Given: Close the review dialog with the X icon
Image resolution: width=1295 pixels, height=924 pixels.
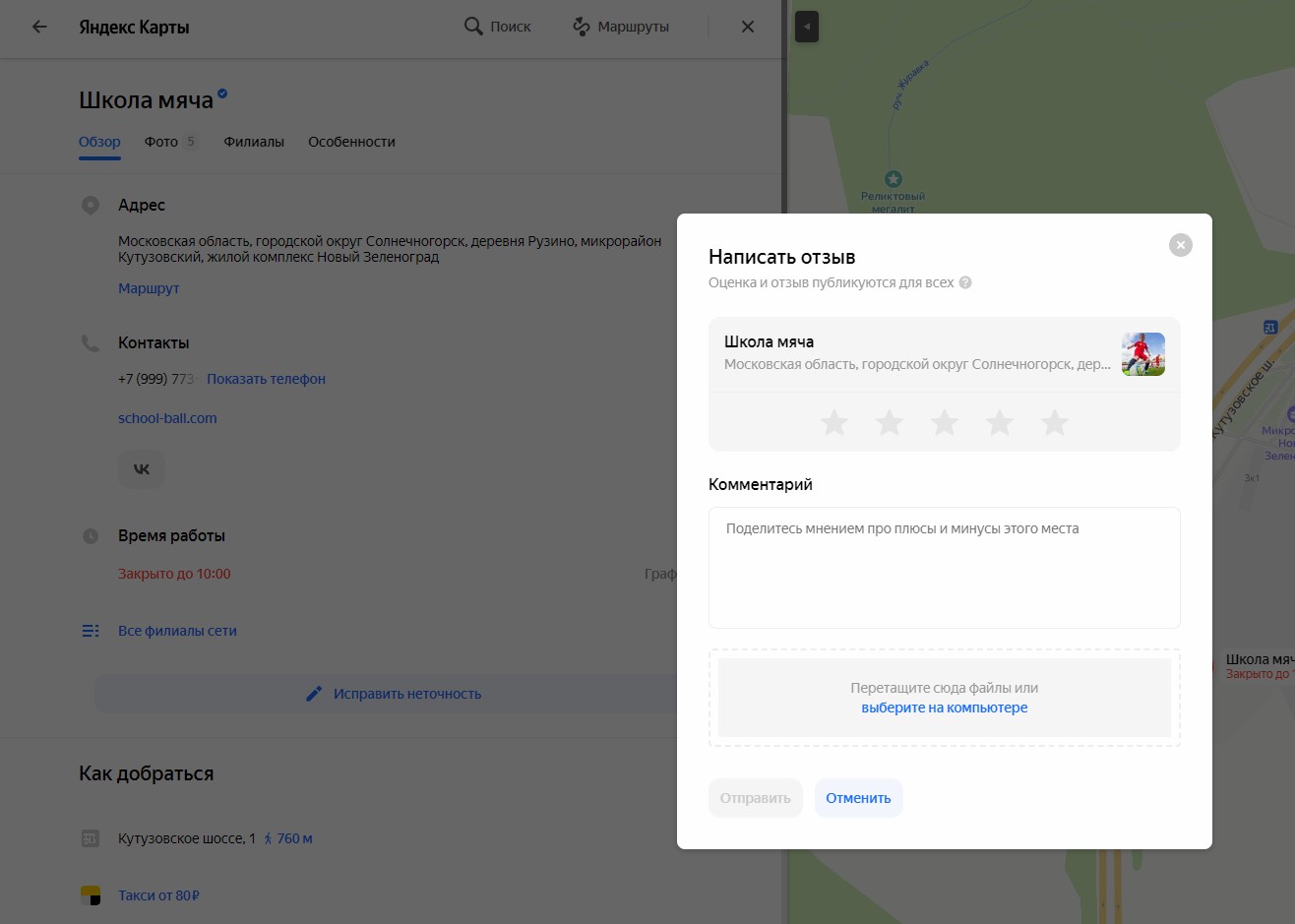Looking at the screenshot, I should point(1180,245).
